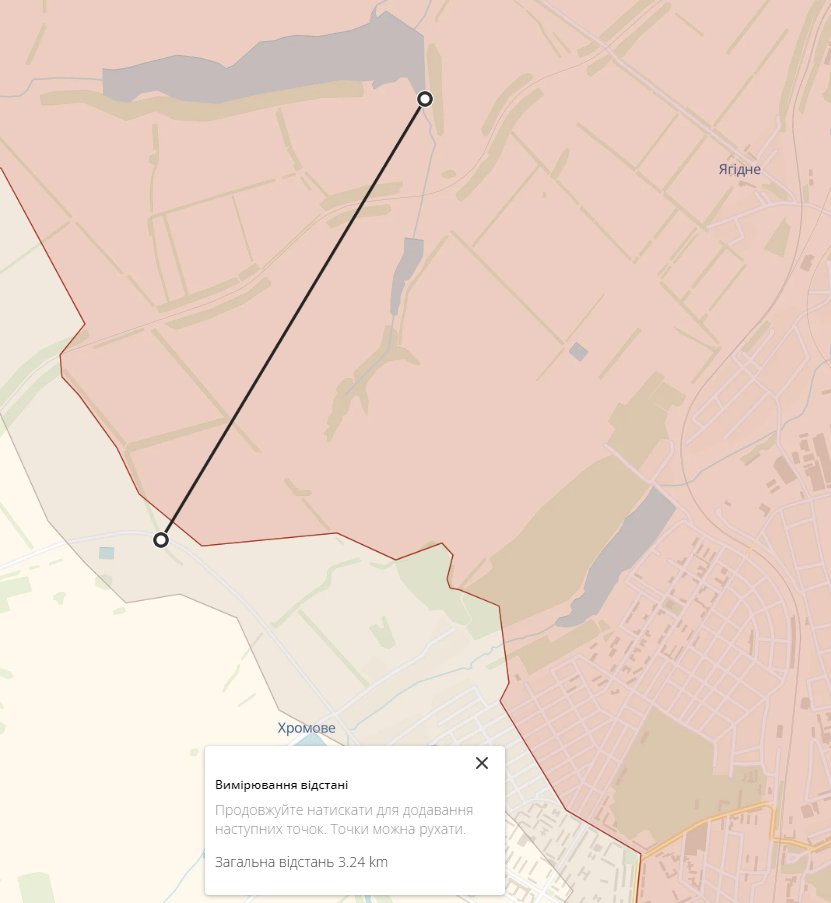Click the small grey square building in the field
This screenshot has width=831, height=903.
coord(578,351)
